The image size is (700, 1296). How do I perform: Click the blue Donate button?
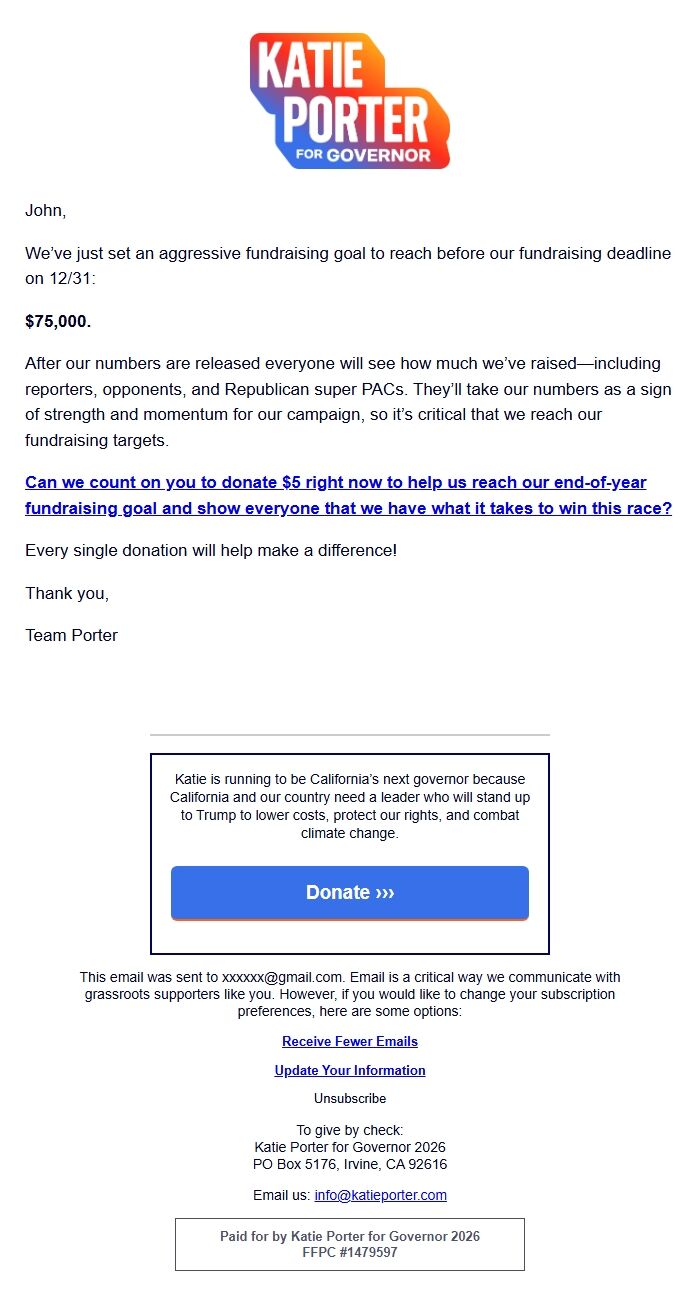tap(349, 892)
